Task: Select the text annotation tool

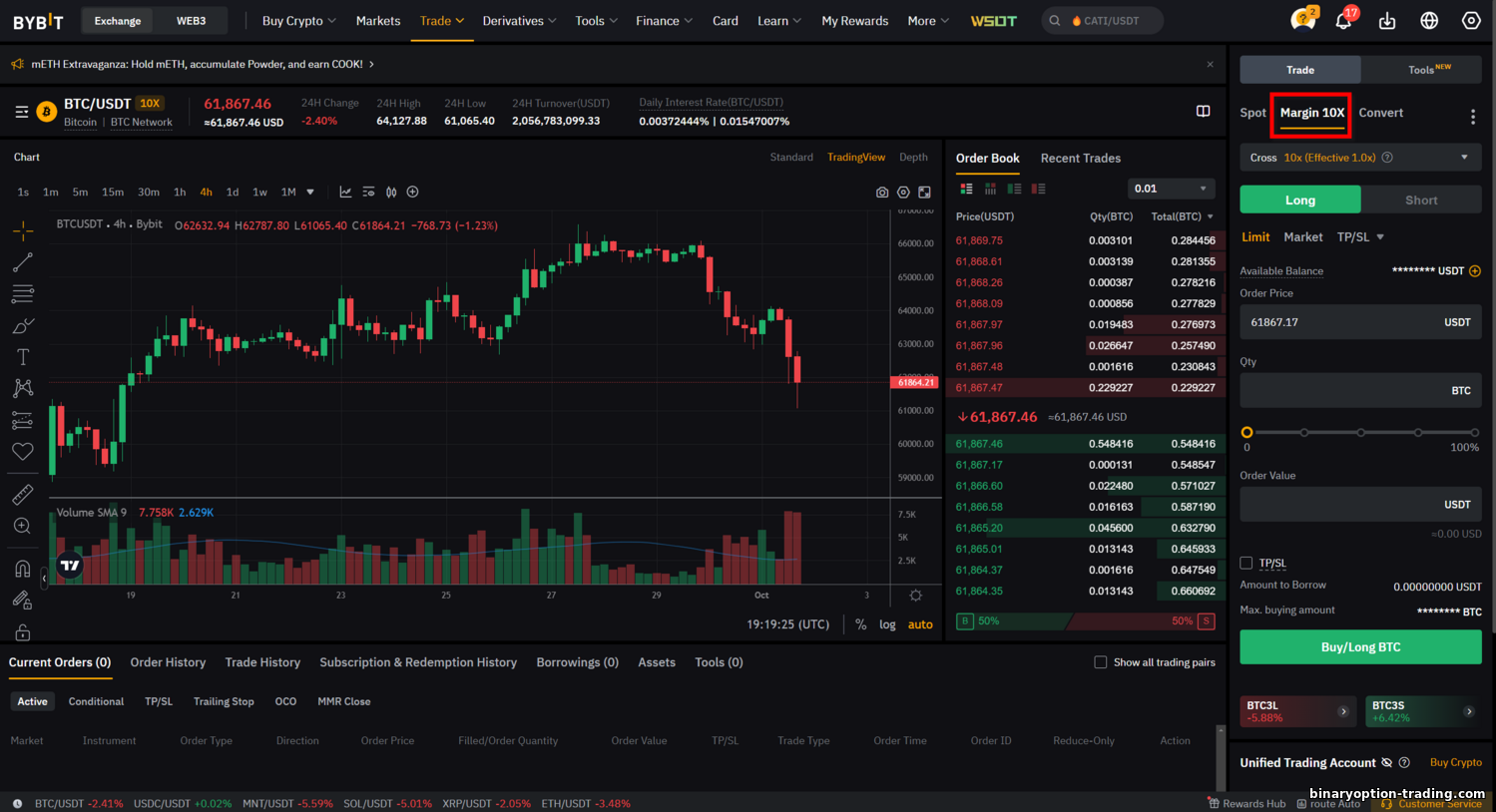Action: [x=23, y=356]
